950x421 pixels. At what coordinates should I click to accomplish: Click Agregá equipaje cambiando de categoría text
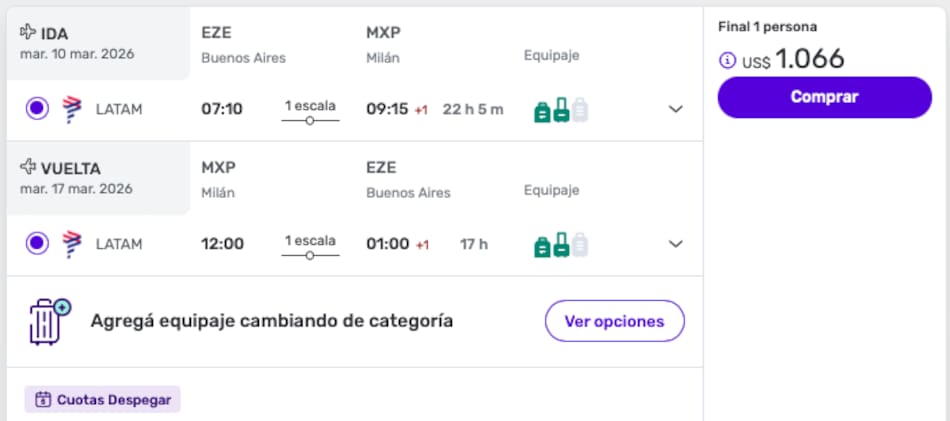coord(271,321)
